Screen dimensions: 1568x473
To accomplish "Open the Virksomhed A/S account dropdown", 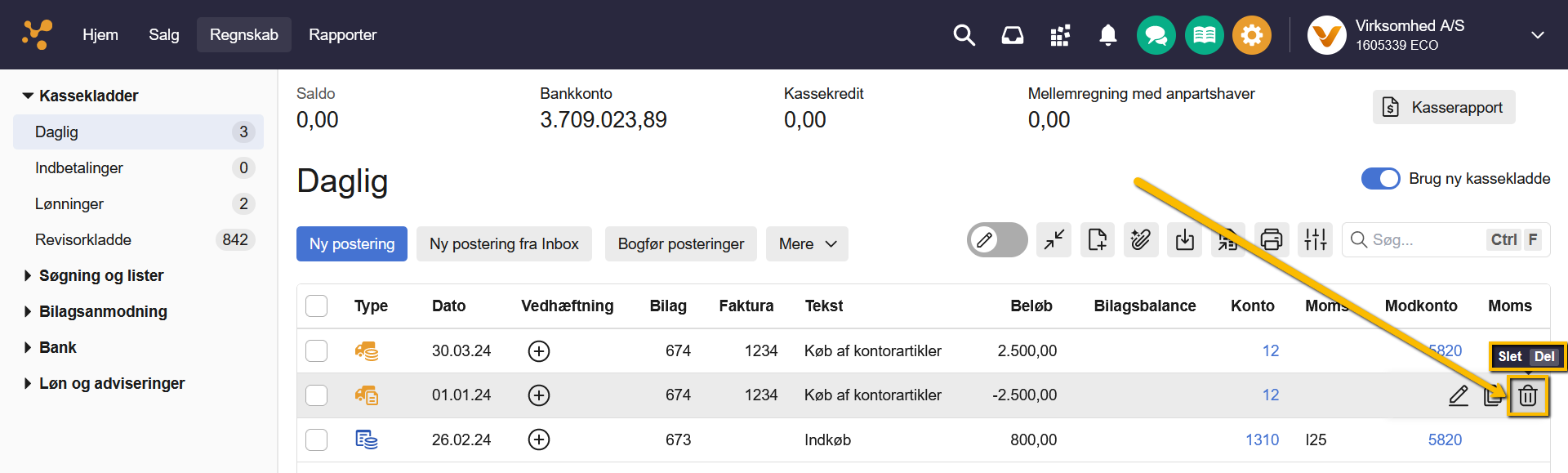I will (1537, 35).
